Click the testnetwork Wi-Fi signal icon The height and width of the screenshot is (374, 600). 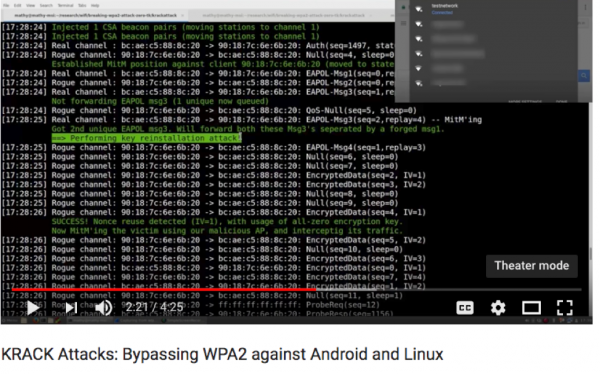coord(419,9)
